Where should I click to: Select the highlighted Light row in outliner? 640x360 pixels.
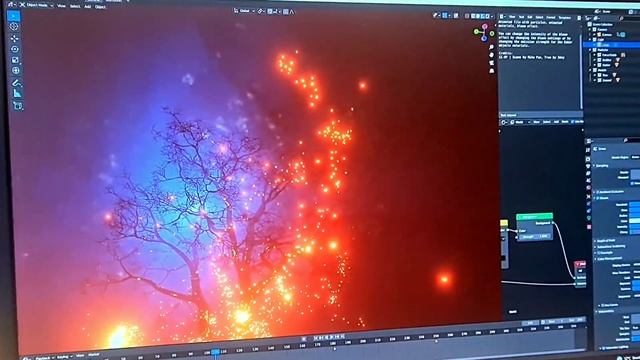611,45
